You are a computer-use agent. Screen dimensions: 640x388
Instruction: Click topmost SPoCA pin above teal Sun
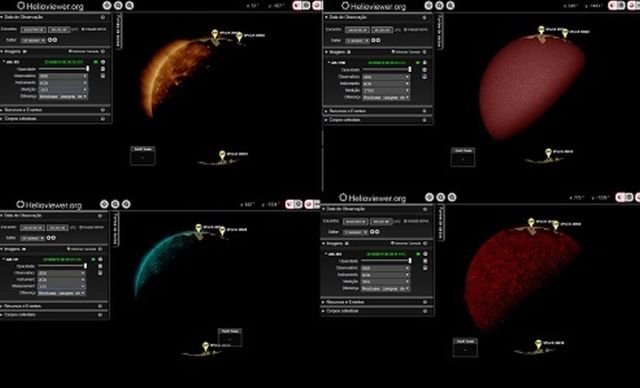[198, 228]
